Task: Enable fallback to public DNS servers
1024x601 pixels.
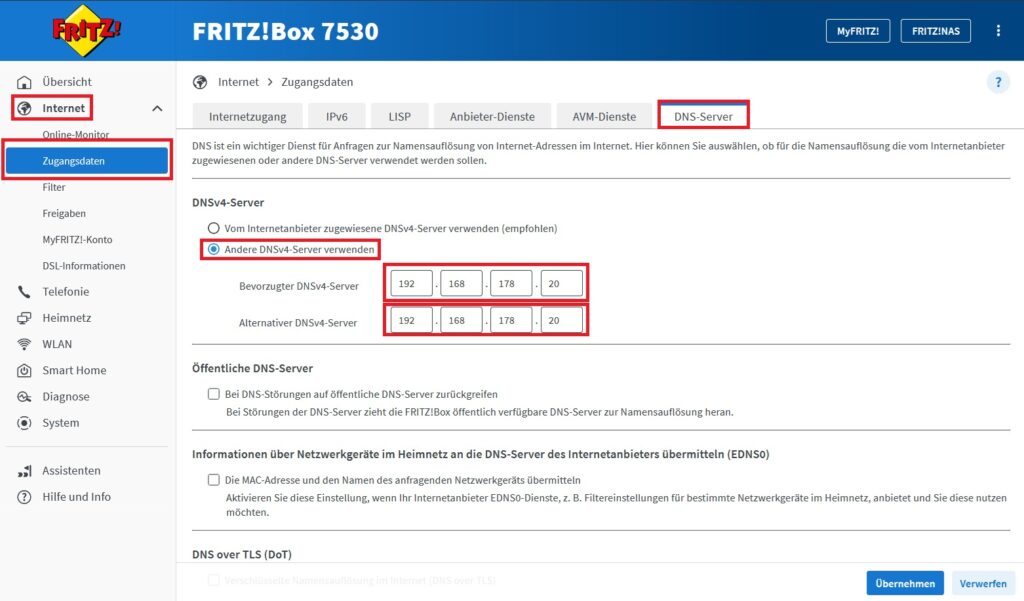Action: [214, 394]
